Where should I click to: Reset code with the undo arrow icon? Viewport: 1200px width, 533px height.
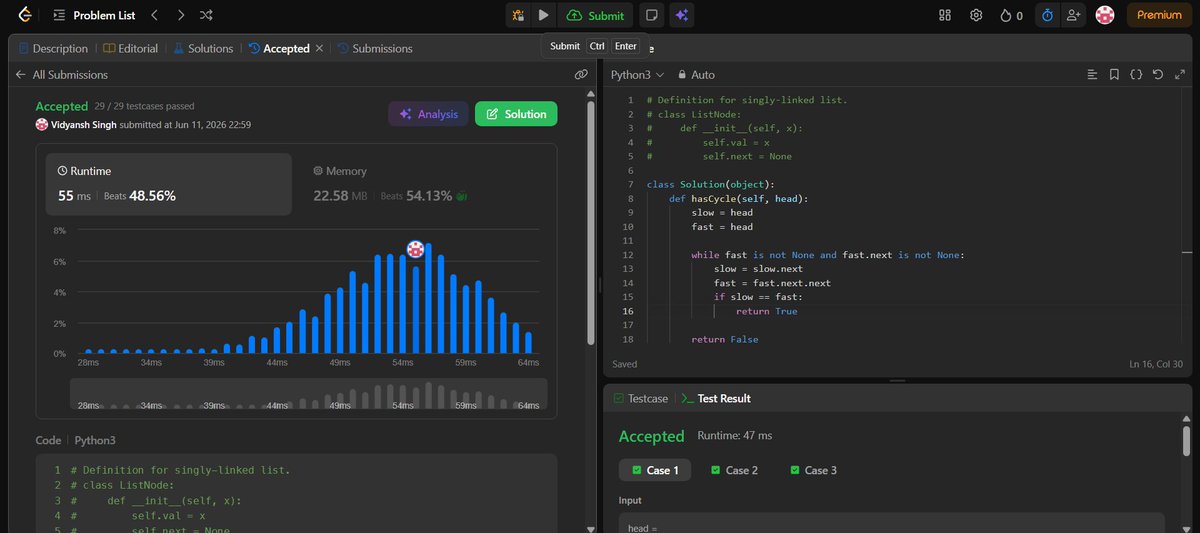pyautogui.click(x=1157, y=75)
